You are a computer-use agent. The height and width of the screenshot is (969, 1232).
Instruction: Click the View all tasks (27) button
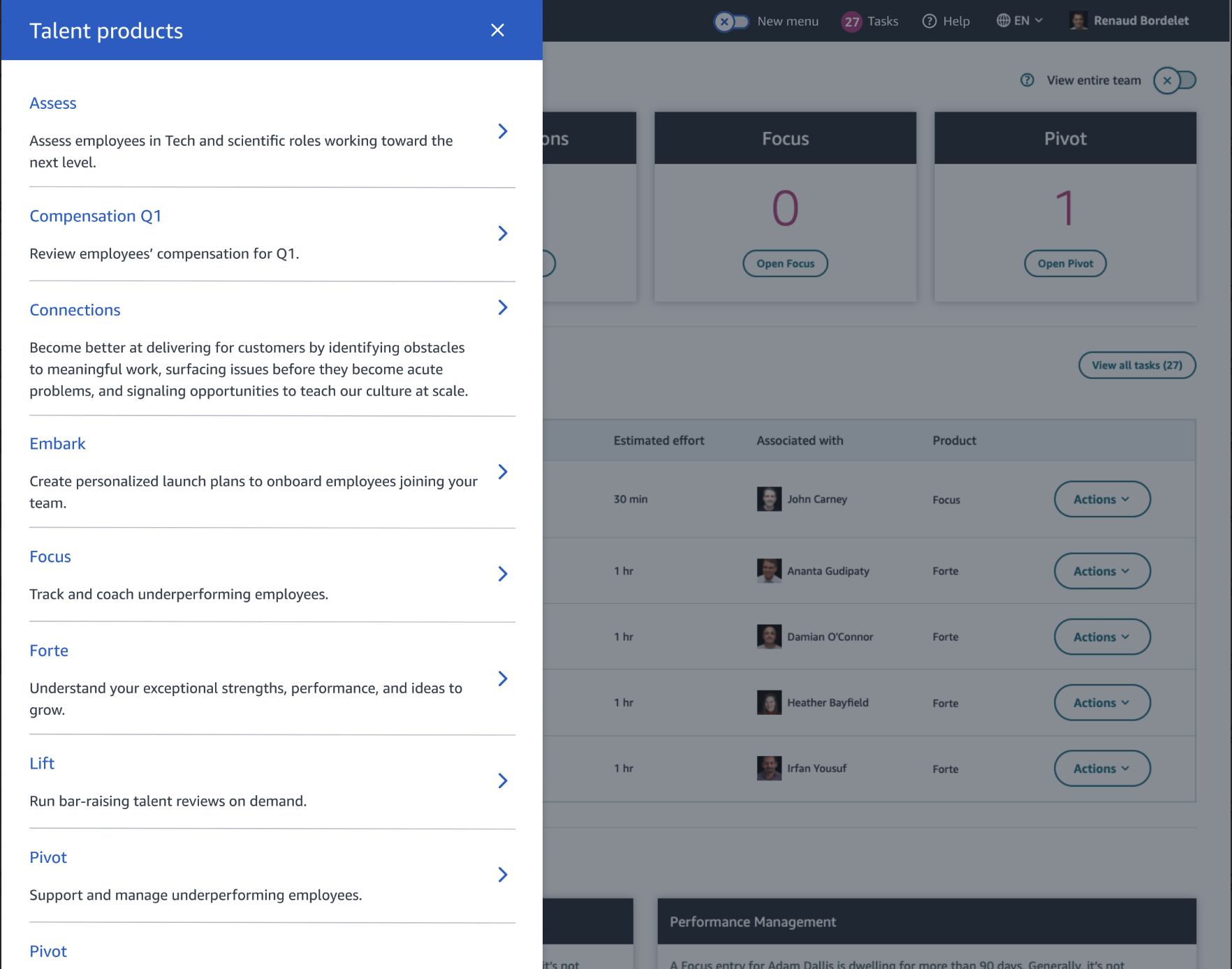1137,365
